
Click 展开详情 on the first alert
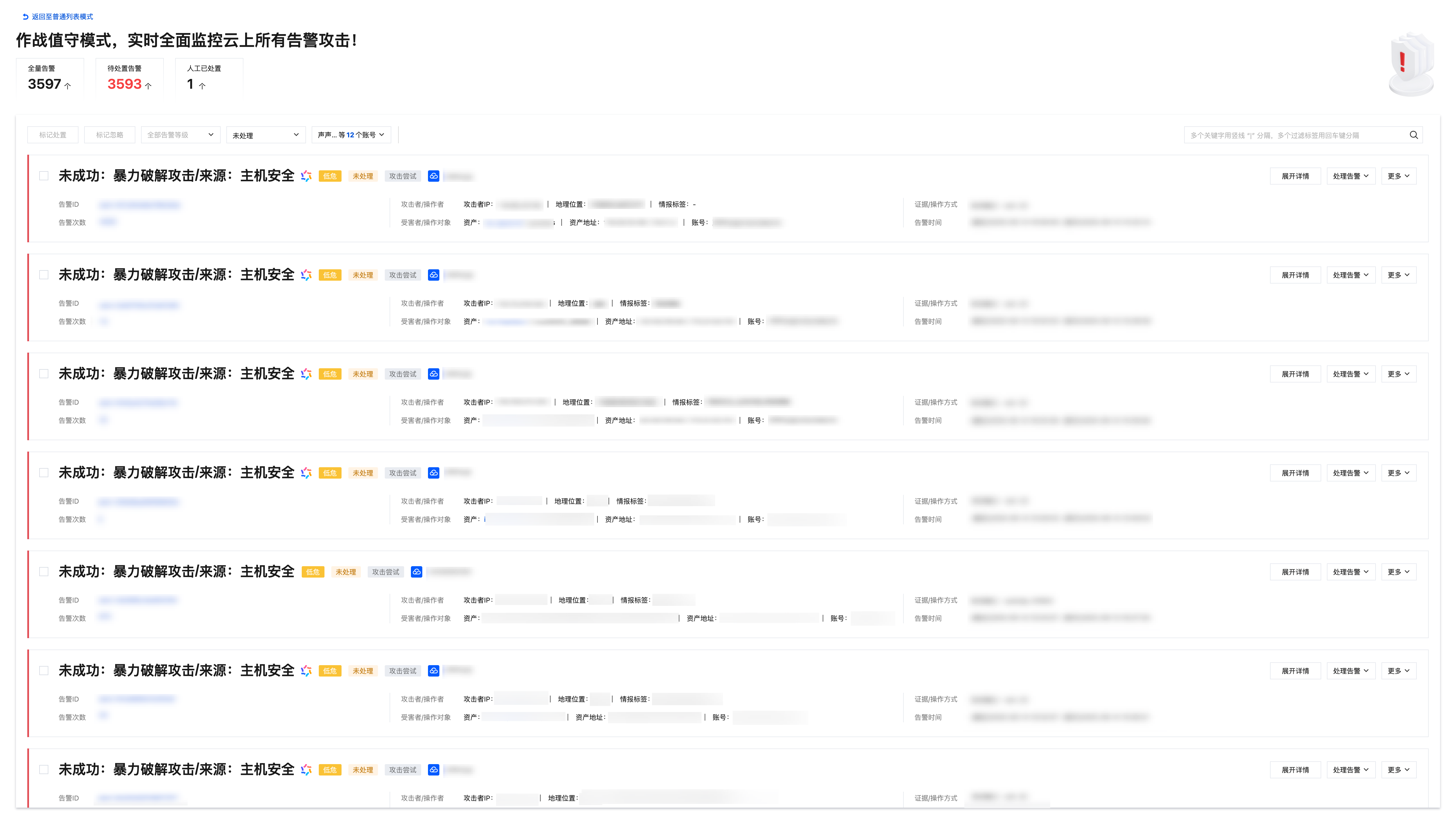(1295, 176)
